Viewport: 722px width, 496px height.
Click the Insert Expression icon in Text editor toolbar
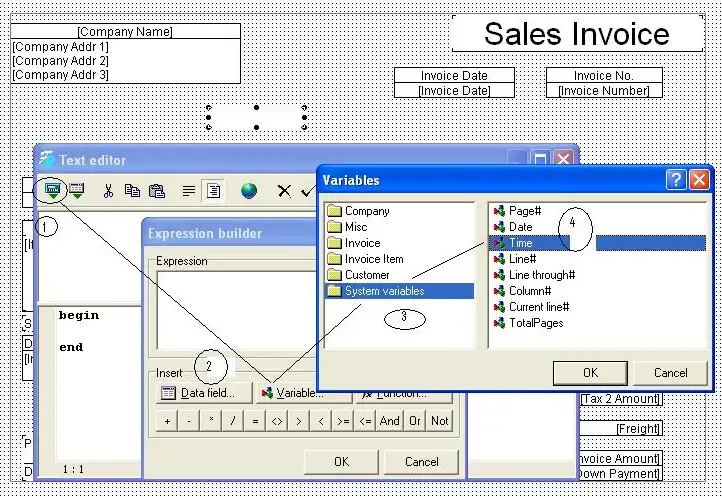[53, 190]
